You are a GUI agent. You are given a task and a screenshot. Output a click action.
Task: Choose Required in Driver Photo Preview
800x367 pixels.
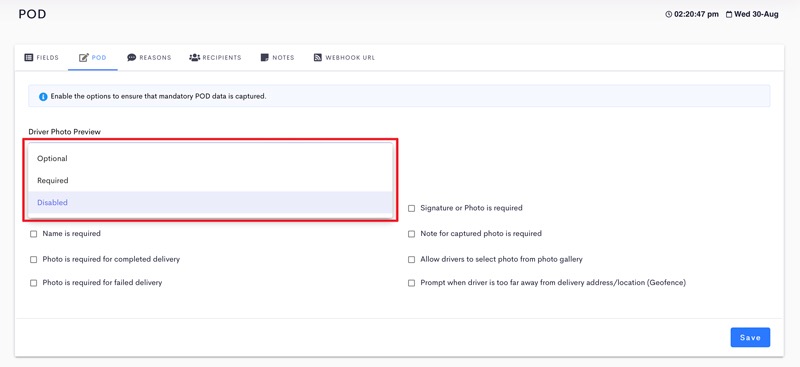(210, 181)
